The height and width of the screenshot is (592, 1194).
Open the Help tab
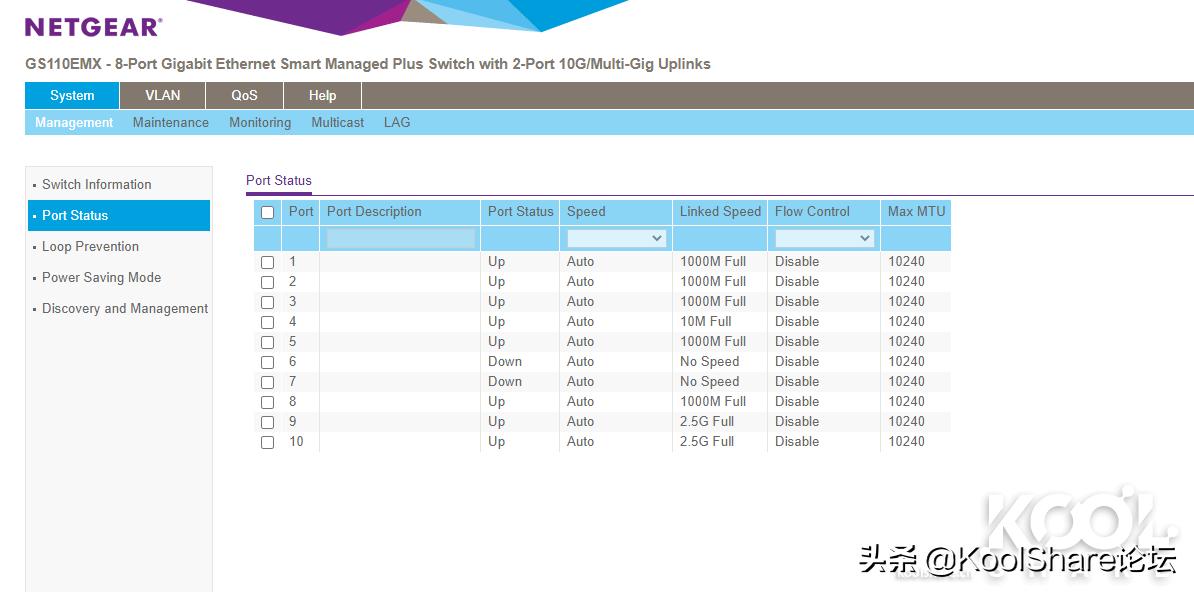click(x=322, y=95)
